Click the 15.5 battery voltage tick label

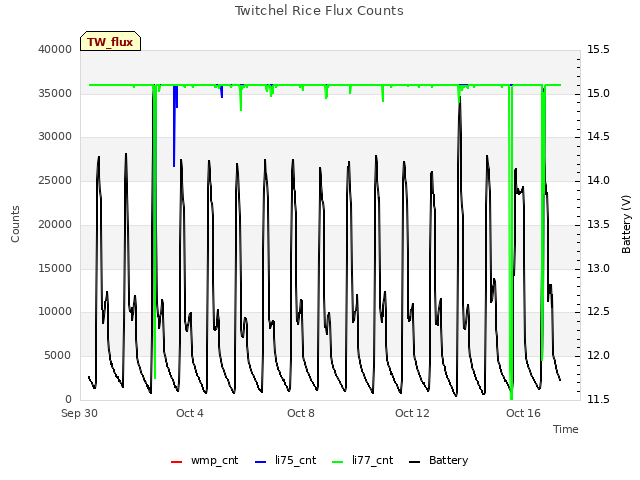598,49
